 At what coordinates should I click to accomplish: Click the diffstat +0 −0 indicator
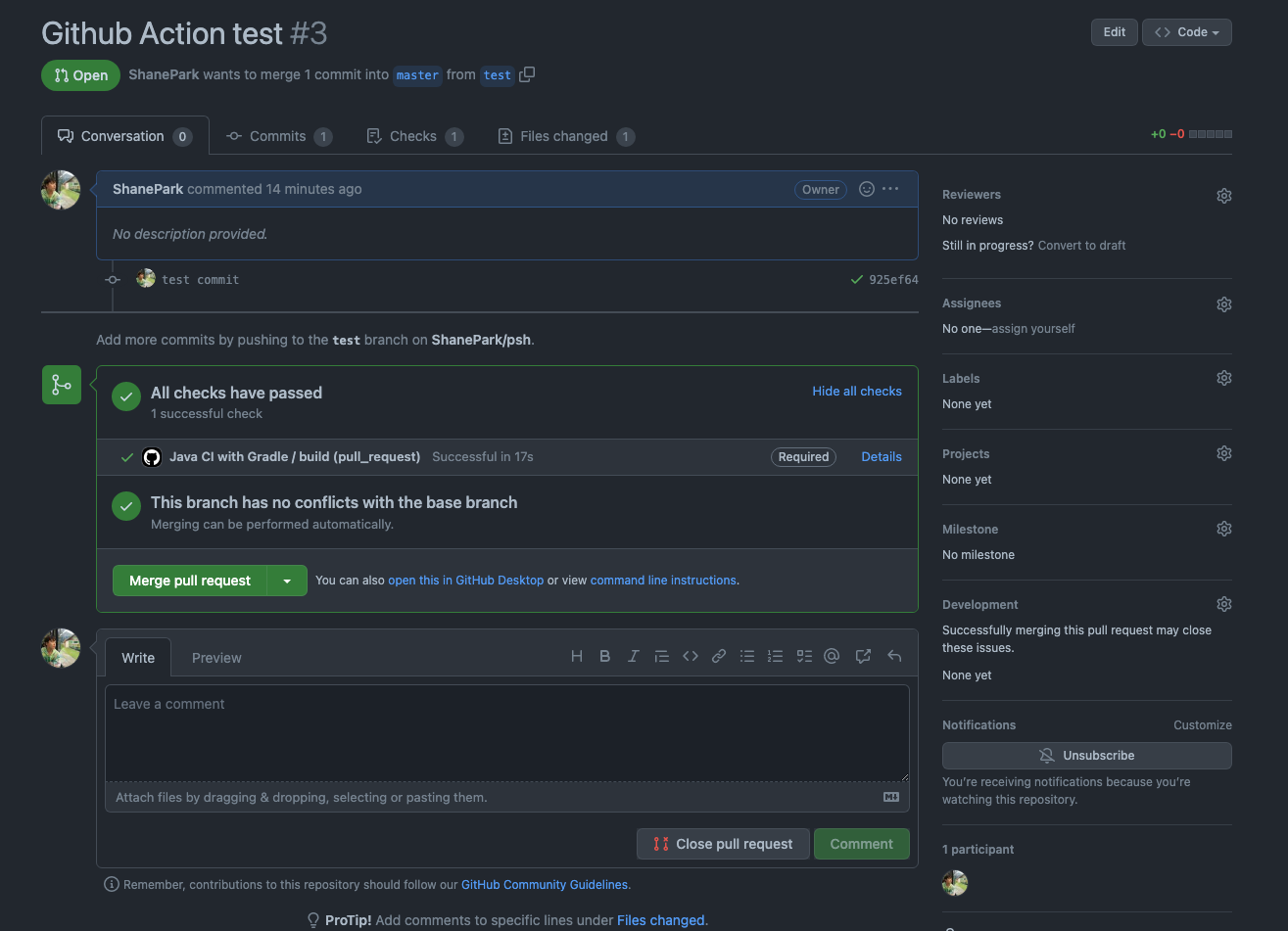click(x=1191, y=134)
